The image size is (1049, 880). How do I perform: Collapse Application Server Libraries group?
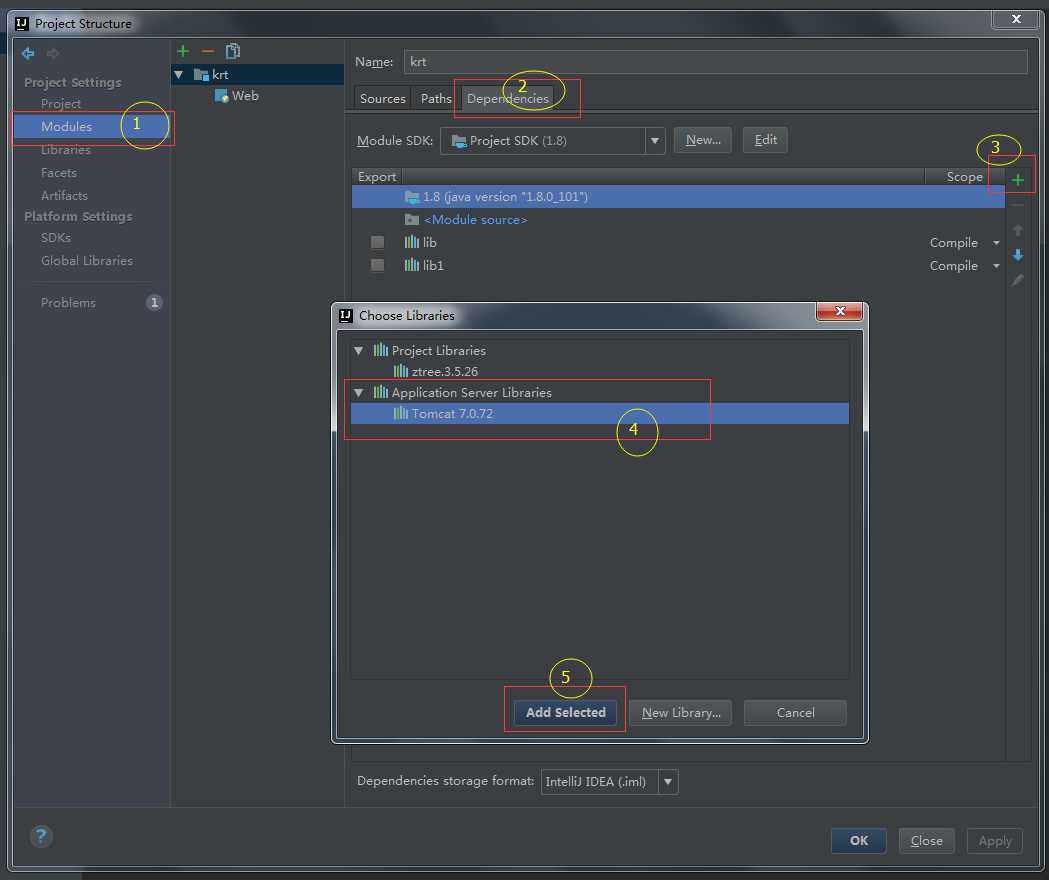click(359, 393)
